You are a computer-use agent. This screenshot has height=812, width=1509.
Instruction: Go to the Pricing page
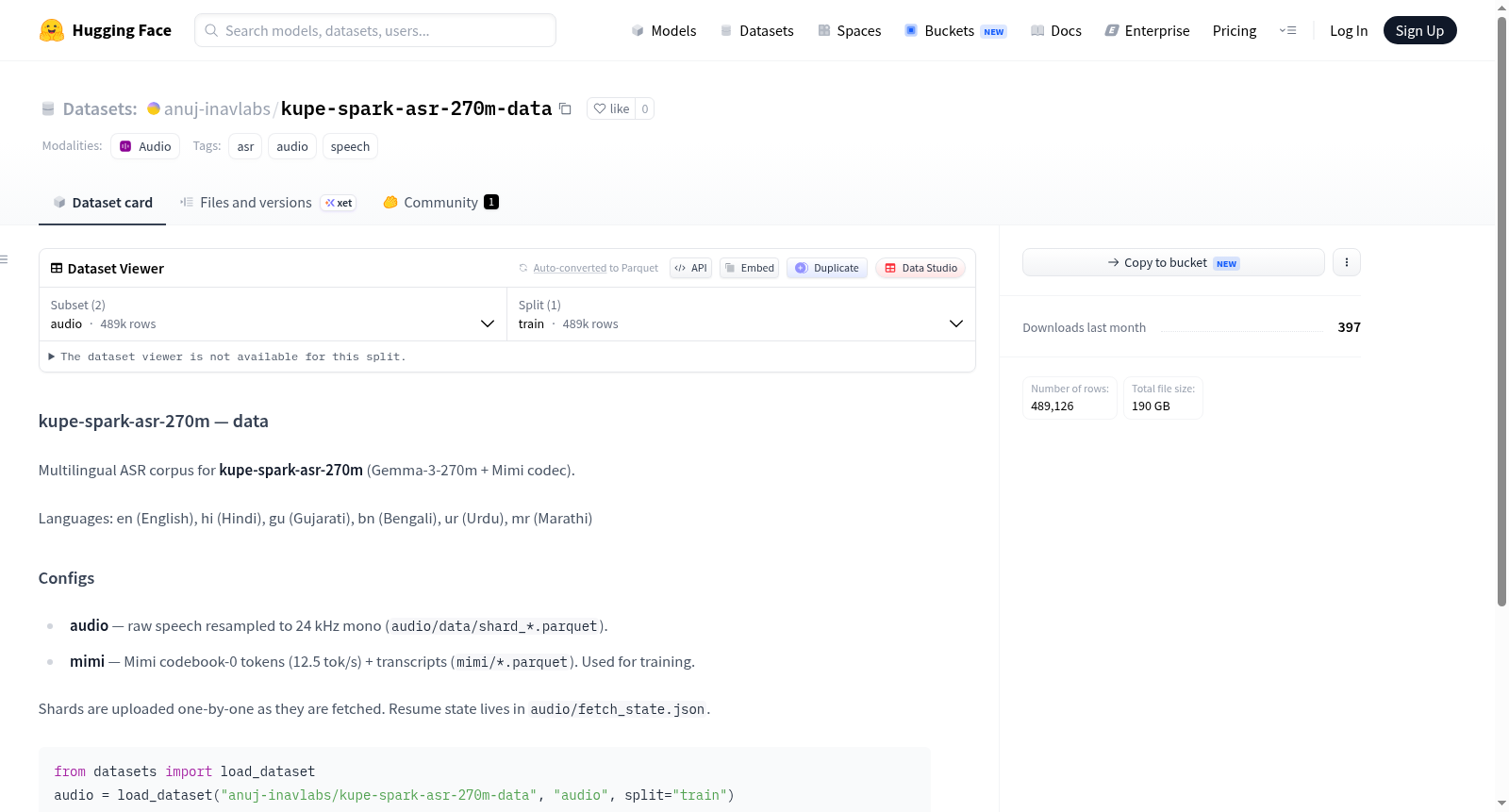[1235, 30]
